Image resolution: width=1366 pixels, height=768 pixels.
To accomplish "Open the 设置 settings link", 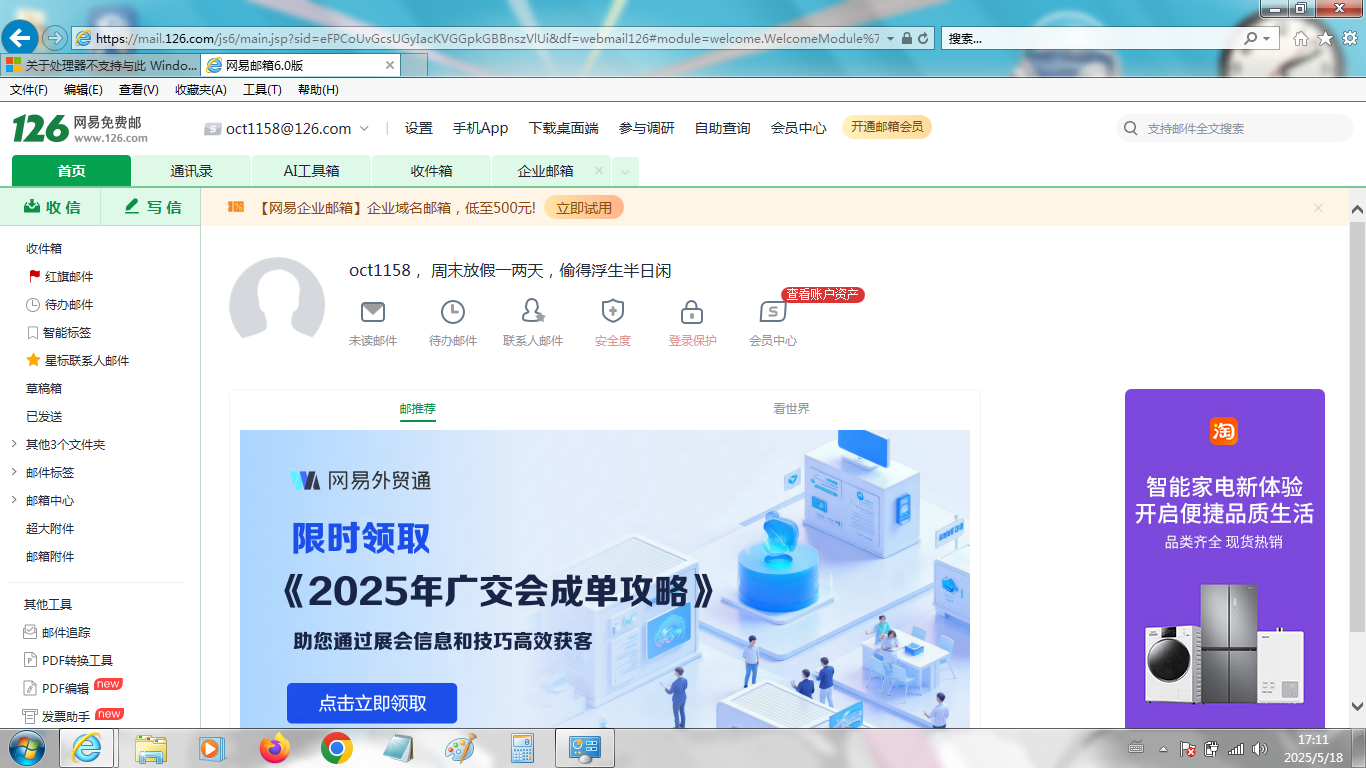I will [419, 128].
